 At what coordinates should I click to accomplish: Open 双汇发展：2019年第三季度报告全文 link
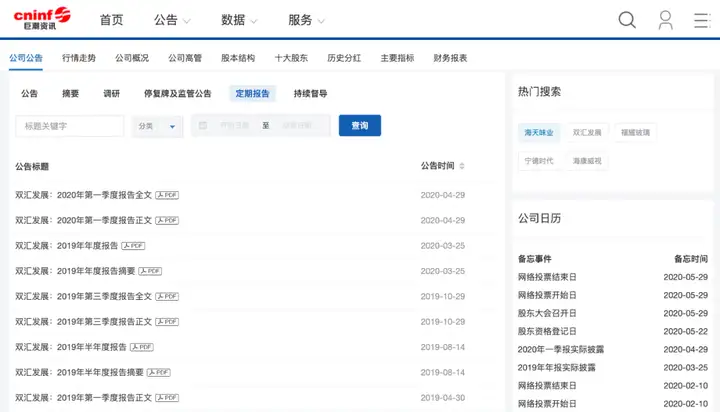[x=84, y=296]
